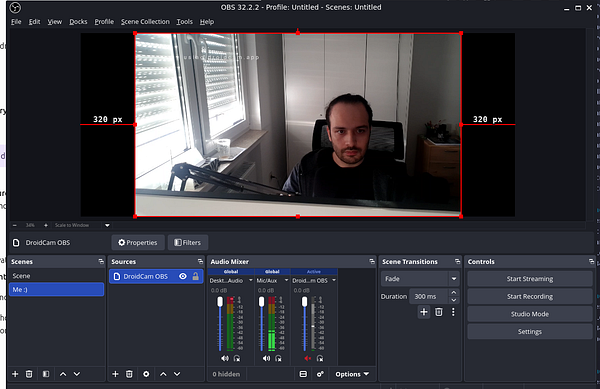Hide DroidCam OBS source via eye icon
Viewport: 600px width, 389px height.
[183, 276]
